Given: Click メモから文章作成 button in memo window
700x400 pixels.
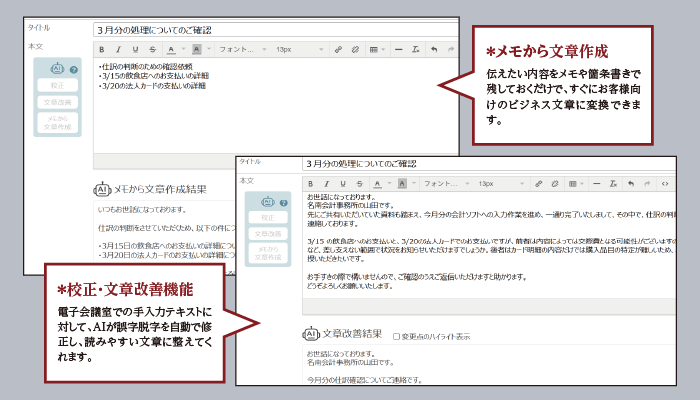Looking at the screenshot, I should coord(58,123).
